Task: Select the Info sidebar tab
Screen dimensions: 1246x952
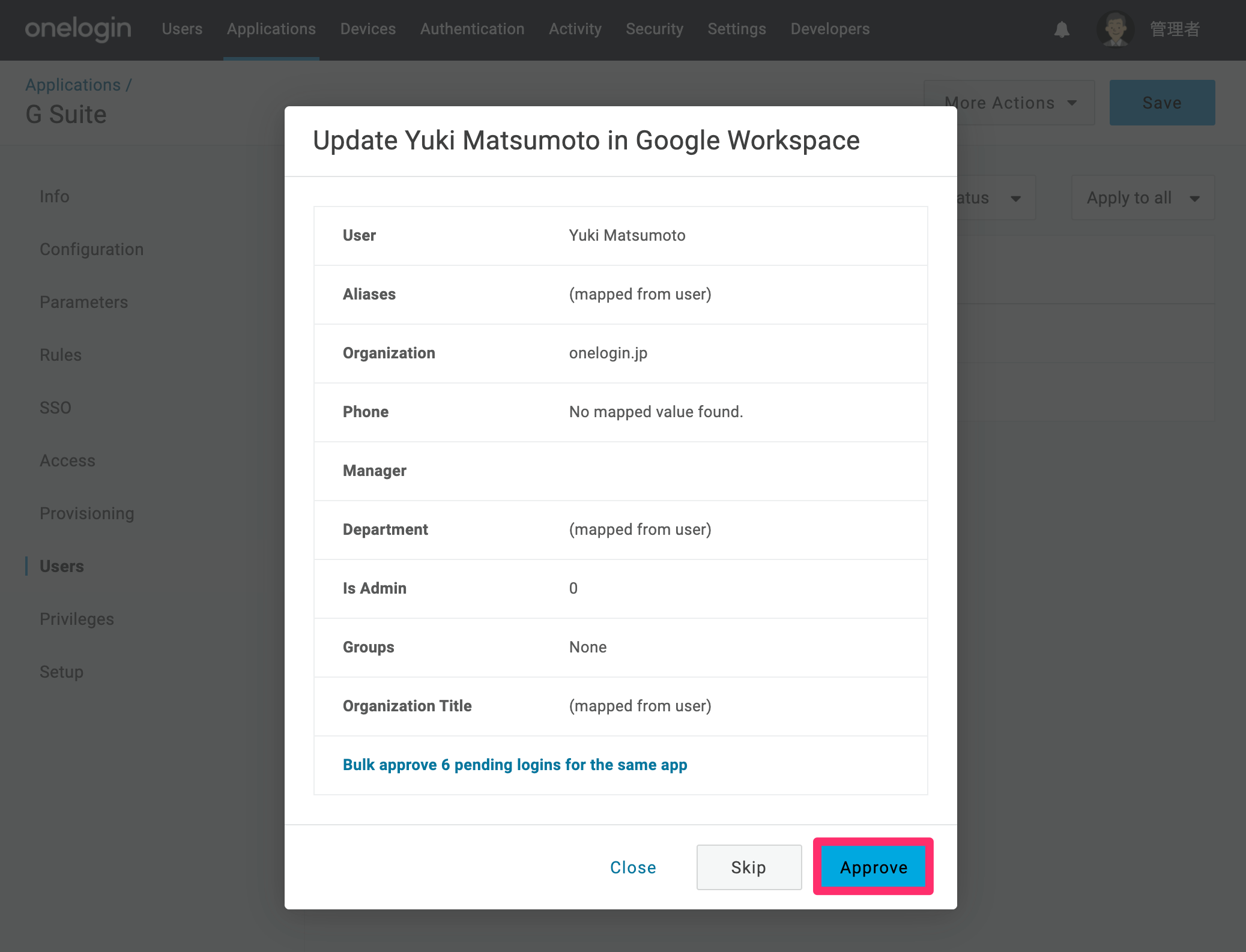Action: (x=55, y=196)
